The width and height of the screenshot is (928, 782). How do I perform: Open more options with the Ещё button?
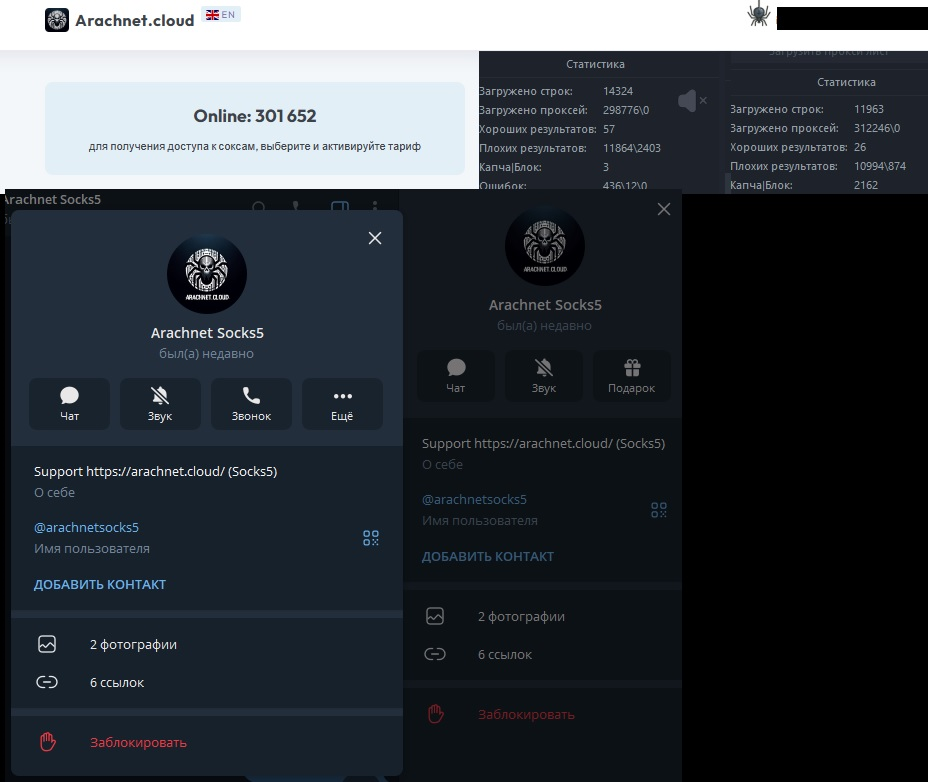[342, 404]
